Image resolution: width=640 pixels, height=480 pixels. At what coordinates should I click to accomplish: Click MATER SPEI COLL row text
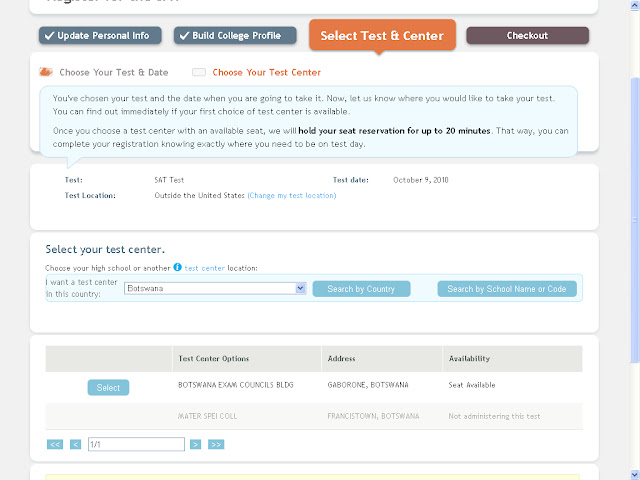[207, 416]
